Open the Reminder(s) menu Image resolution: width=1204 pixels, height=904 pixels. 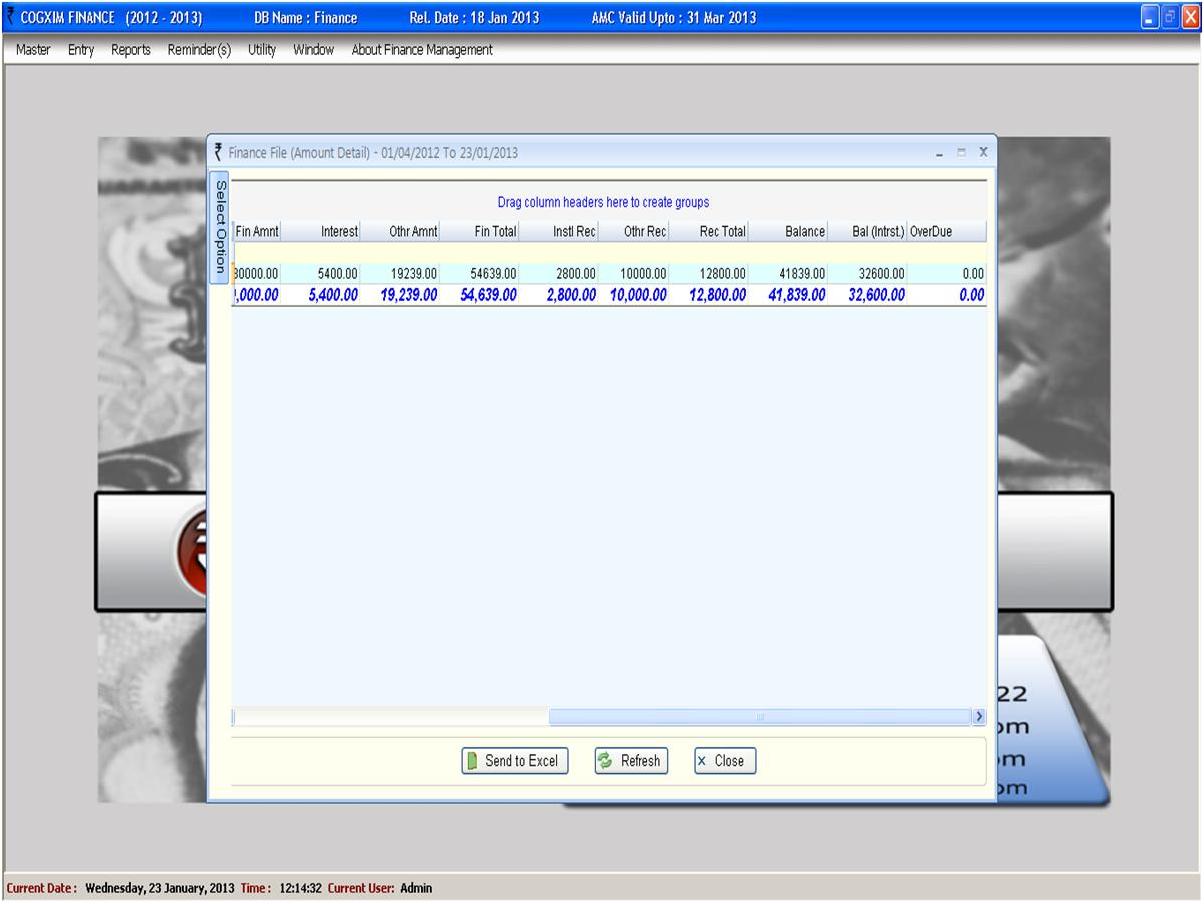click(x=199, y=50)
